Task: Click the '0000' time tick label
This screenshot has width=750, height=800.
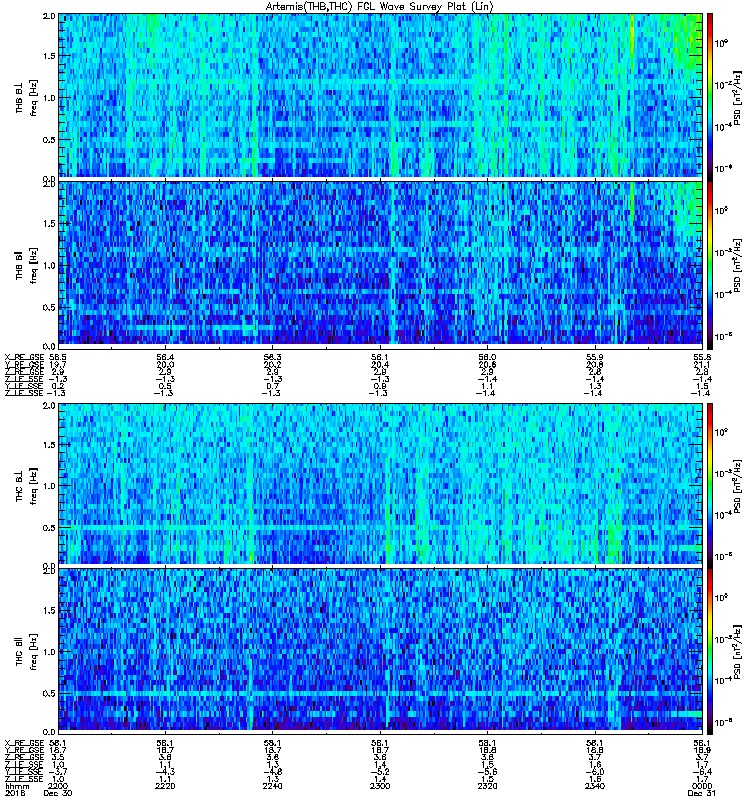Action: [x=702, y=786]
